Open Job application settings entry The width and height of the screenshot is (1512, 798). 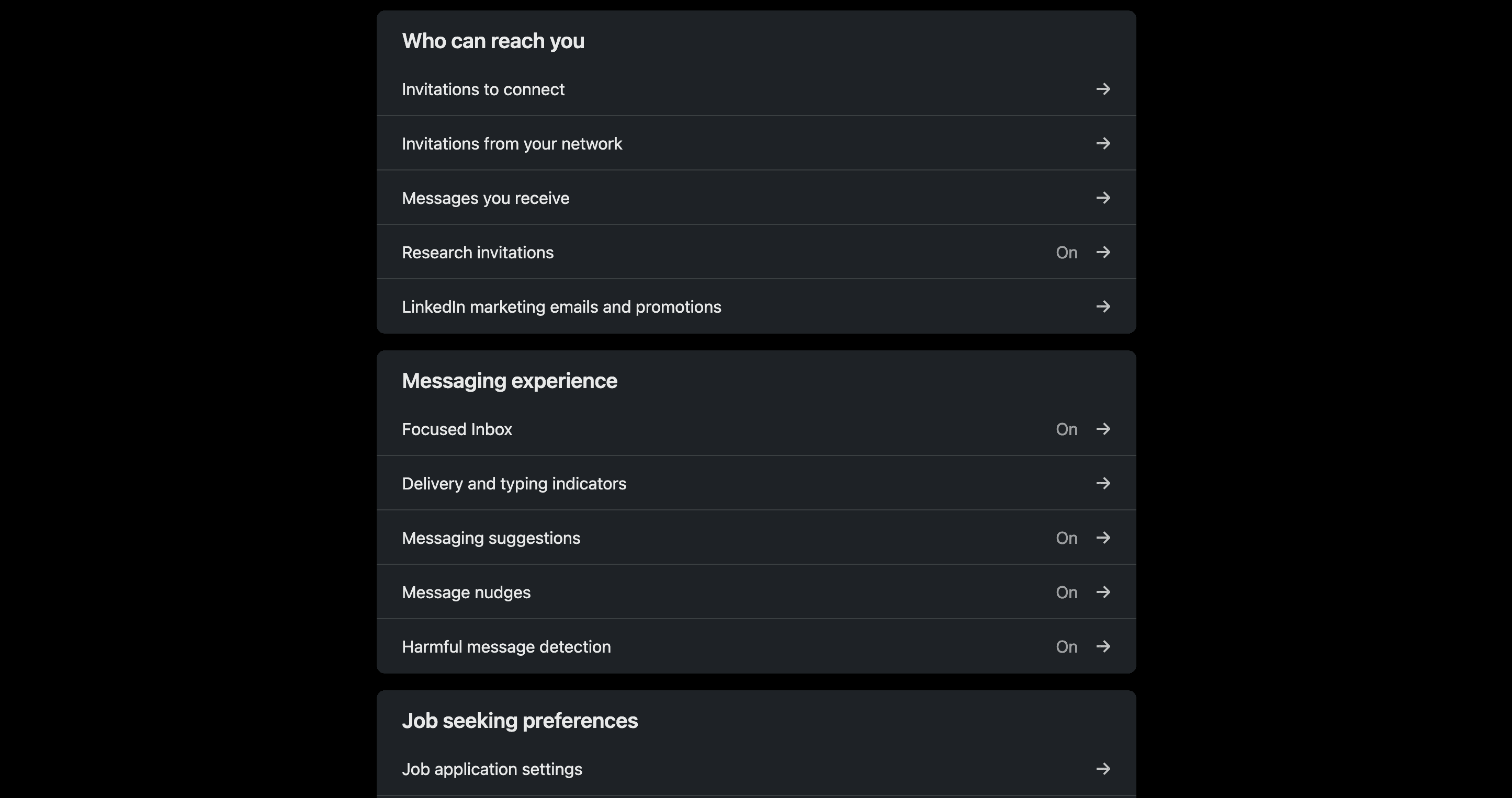[x=492, y=769]
